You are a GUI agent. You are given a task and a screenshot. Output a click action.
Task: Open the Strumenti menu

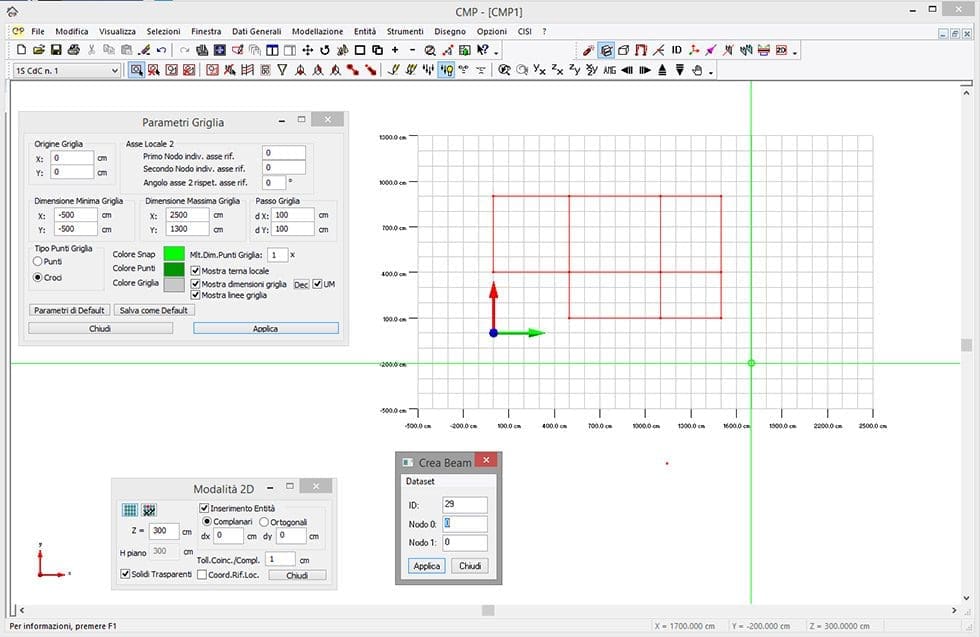tap(406, 31)
